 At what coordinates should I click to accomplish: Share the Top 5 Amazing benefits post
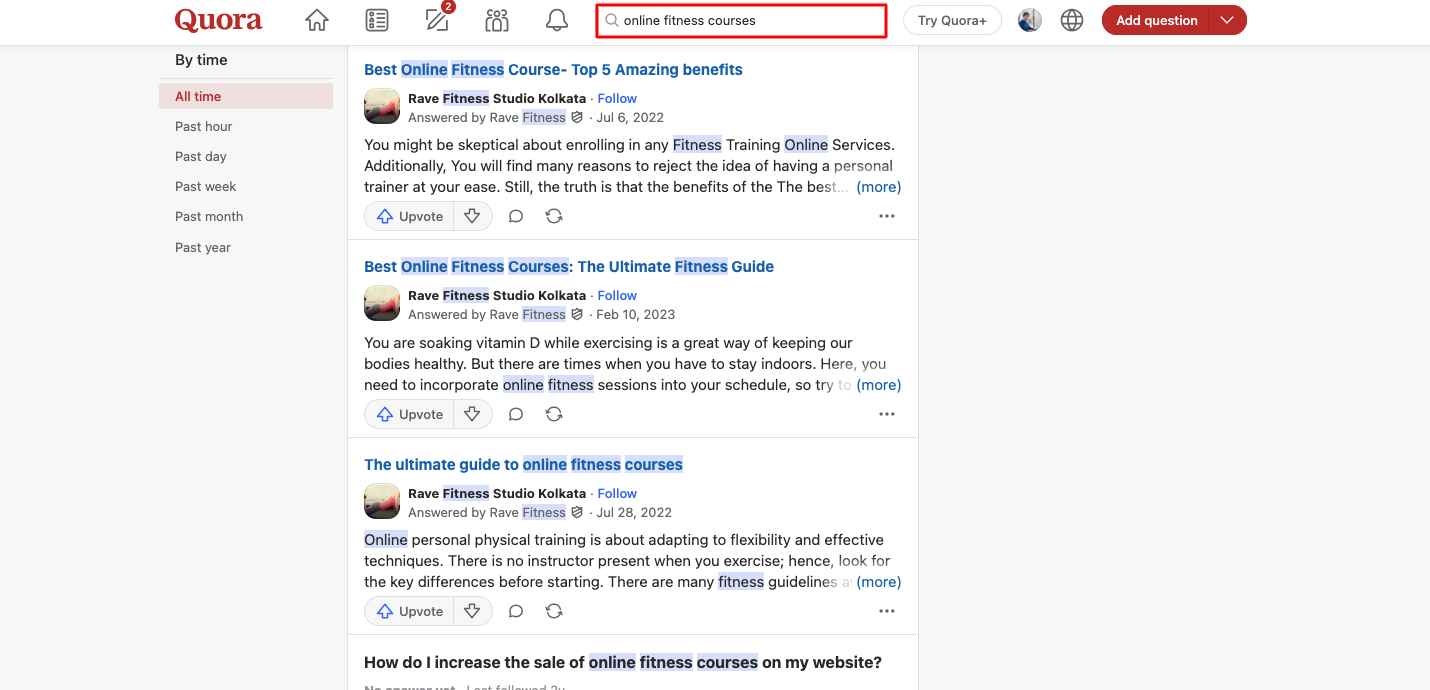[554, 216]
